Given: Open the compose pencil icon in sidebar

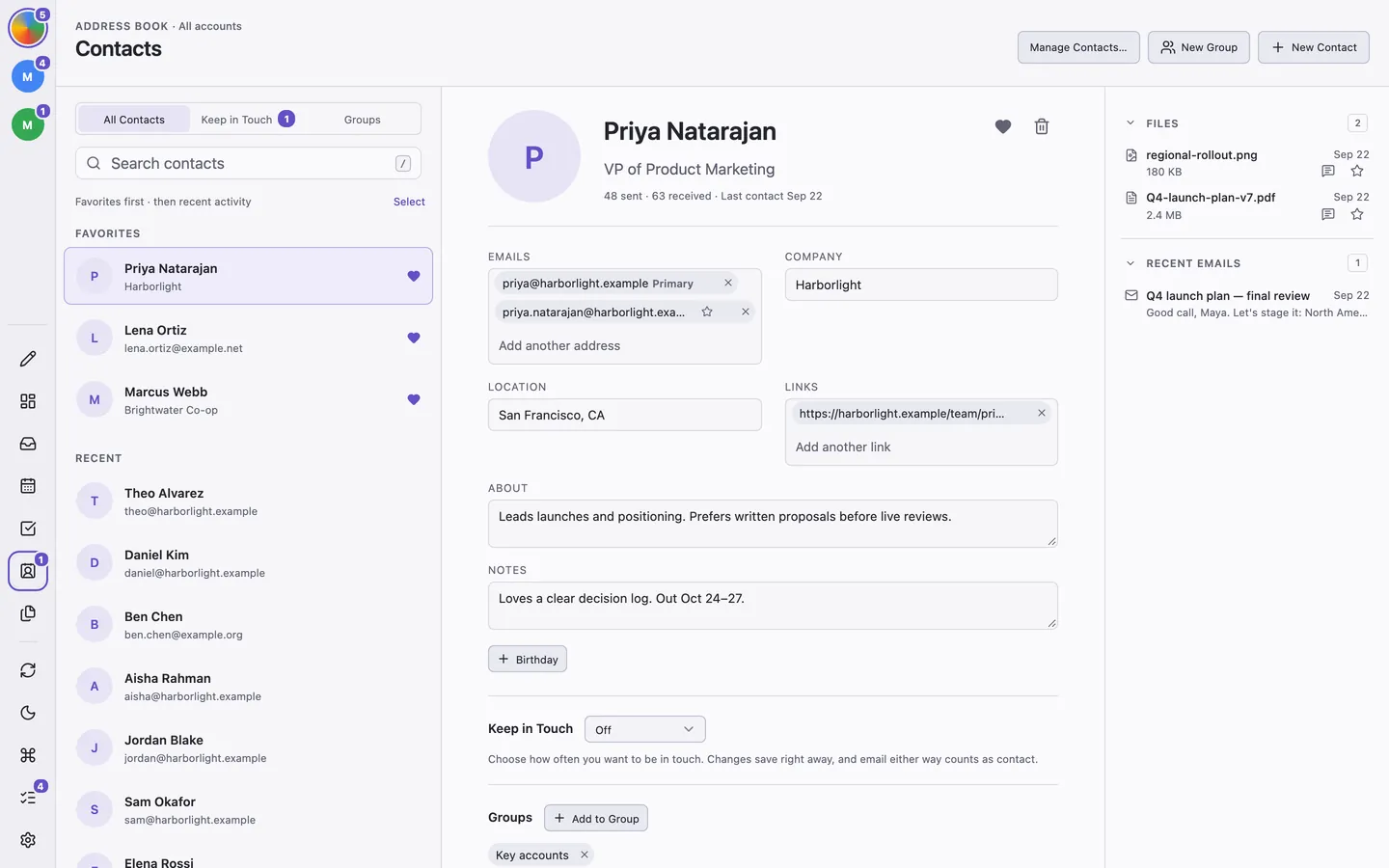Looking at the screenshot, I should click(x=28, y=359).
